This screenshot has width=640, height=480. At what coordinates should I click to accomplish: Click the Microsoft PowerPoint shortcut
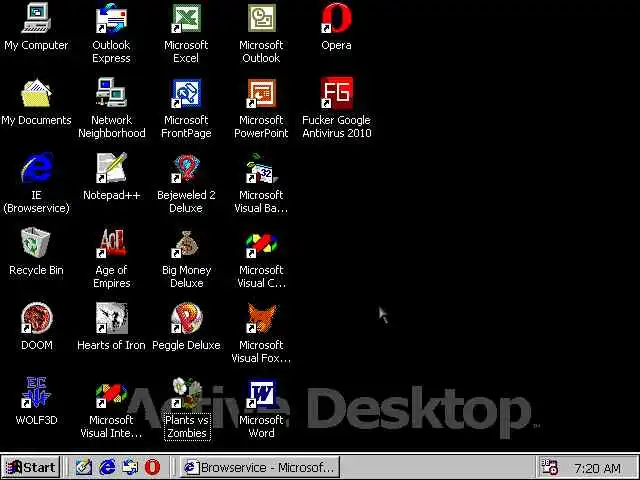(261, 93)
